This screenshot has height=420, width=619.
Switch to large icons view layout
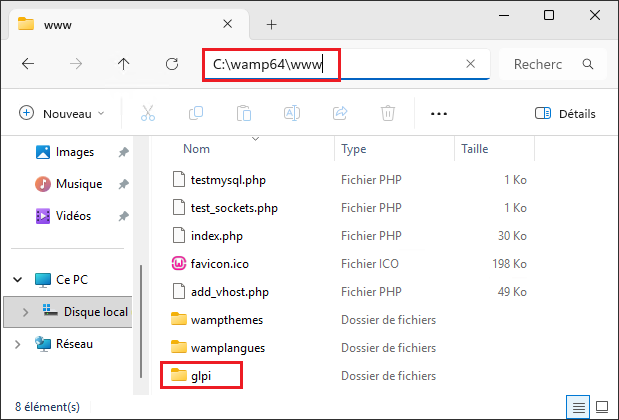(602, 407)
